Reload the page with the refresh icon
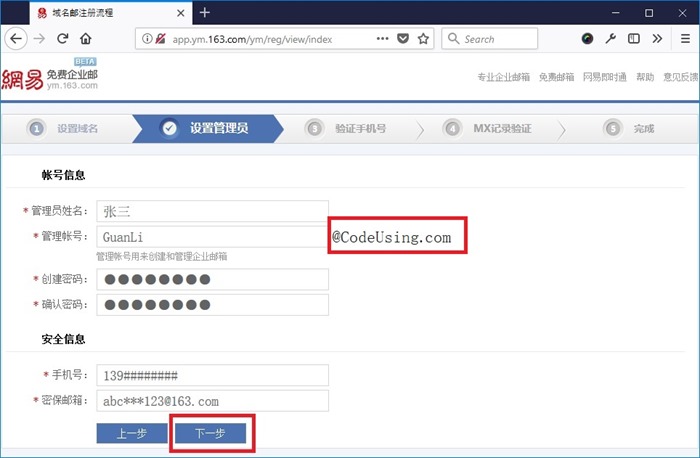The width and height of the screenshot is (700, 458). click(62, 39)
